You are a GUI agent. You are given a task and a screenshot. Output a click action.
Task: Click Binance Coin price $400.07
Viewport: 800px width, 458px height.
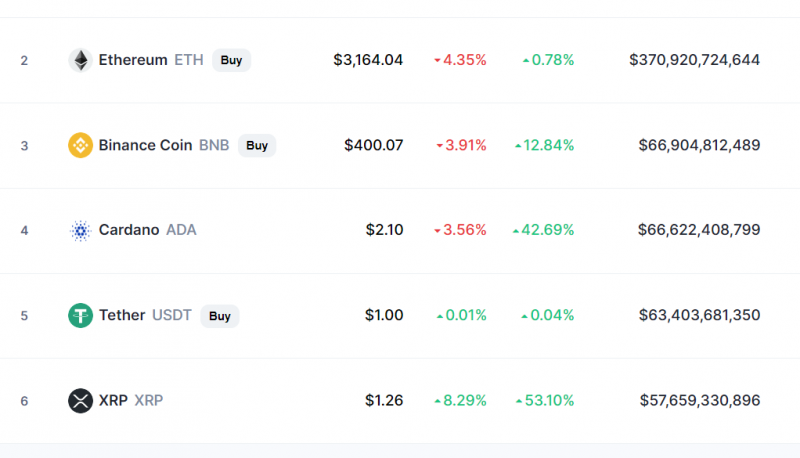tap(373, 145)
